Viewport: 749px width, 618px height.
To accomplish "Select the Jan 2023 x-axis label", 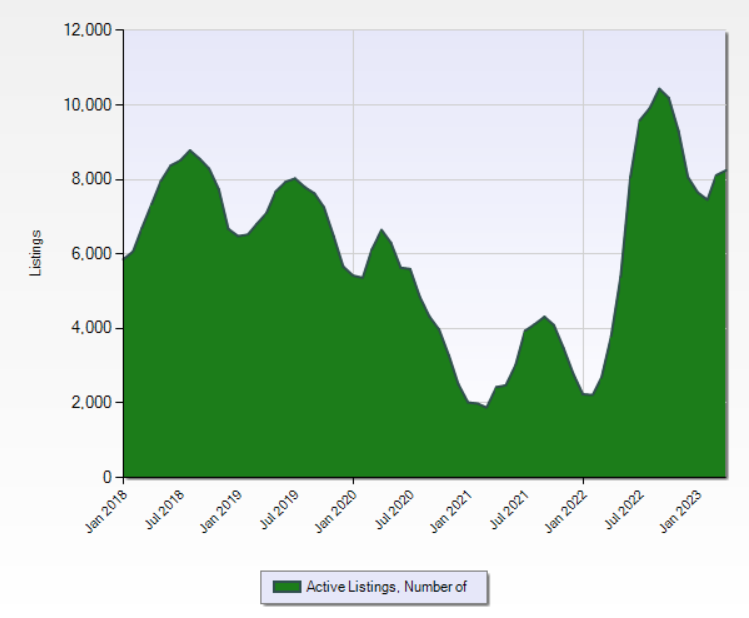I will (x=680, y=507).
